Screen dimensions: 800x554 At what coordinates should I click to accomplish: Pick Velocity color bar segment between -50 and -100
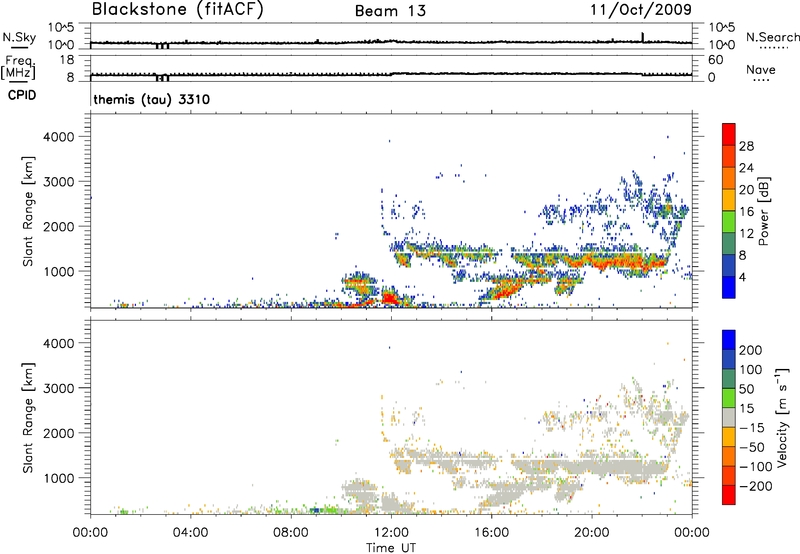pyautogui.click(x=729, y=457)
